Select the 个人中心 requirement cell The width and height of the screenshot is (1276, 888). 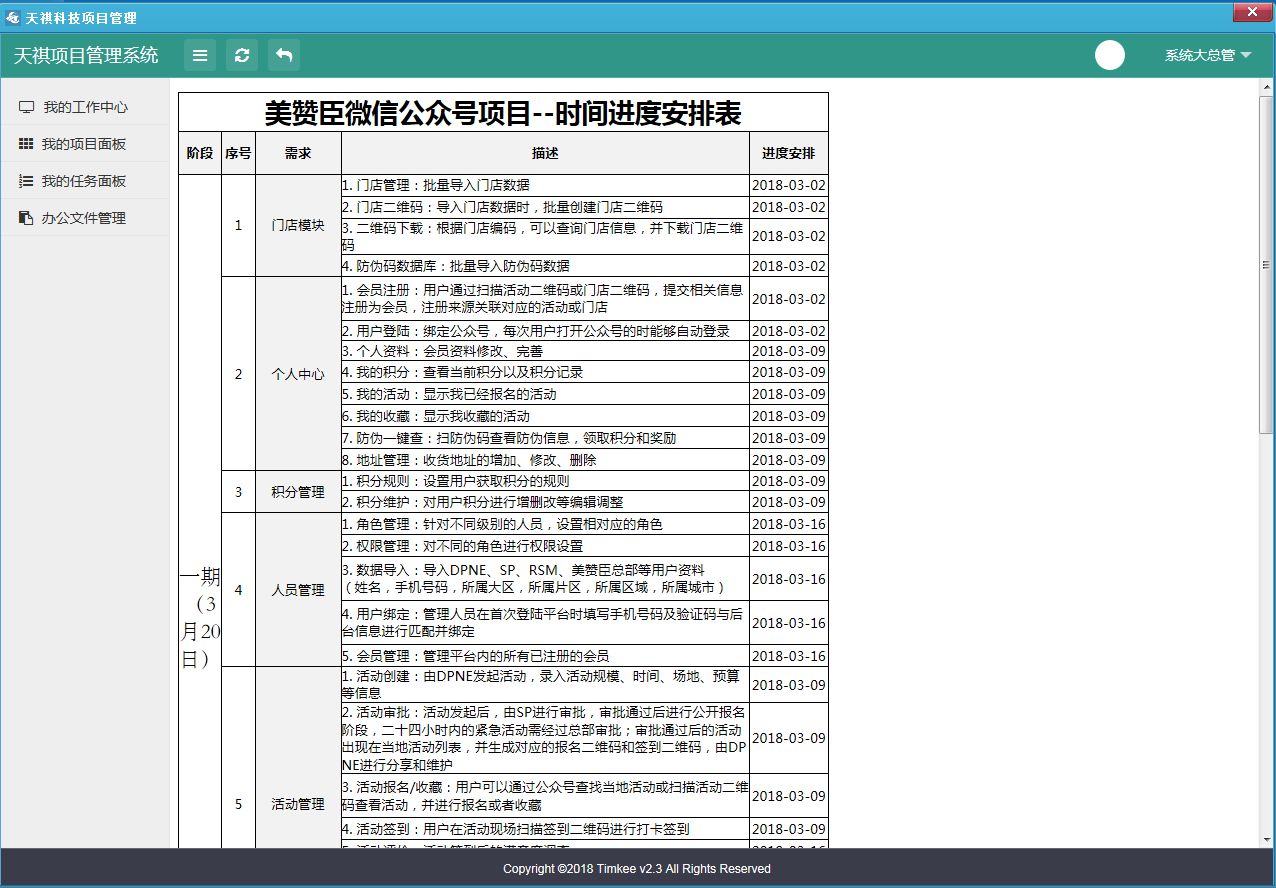coord(297,374)
